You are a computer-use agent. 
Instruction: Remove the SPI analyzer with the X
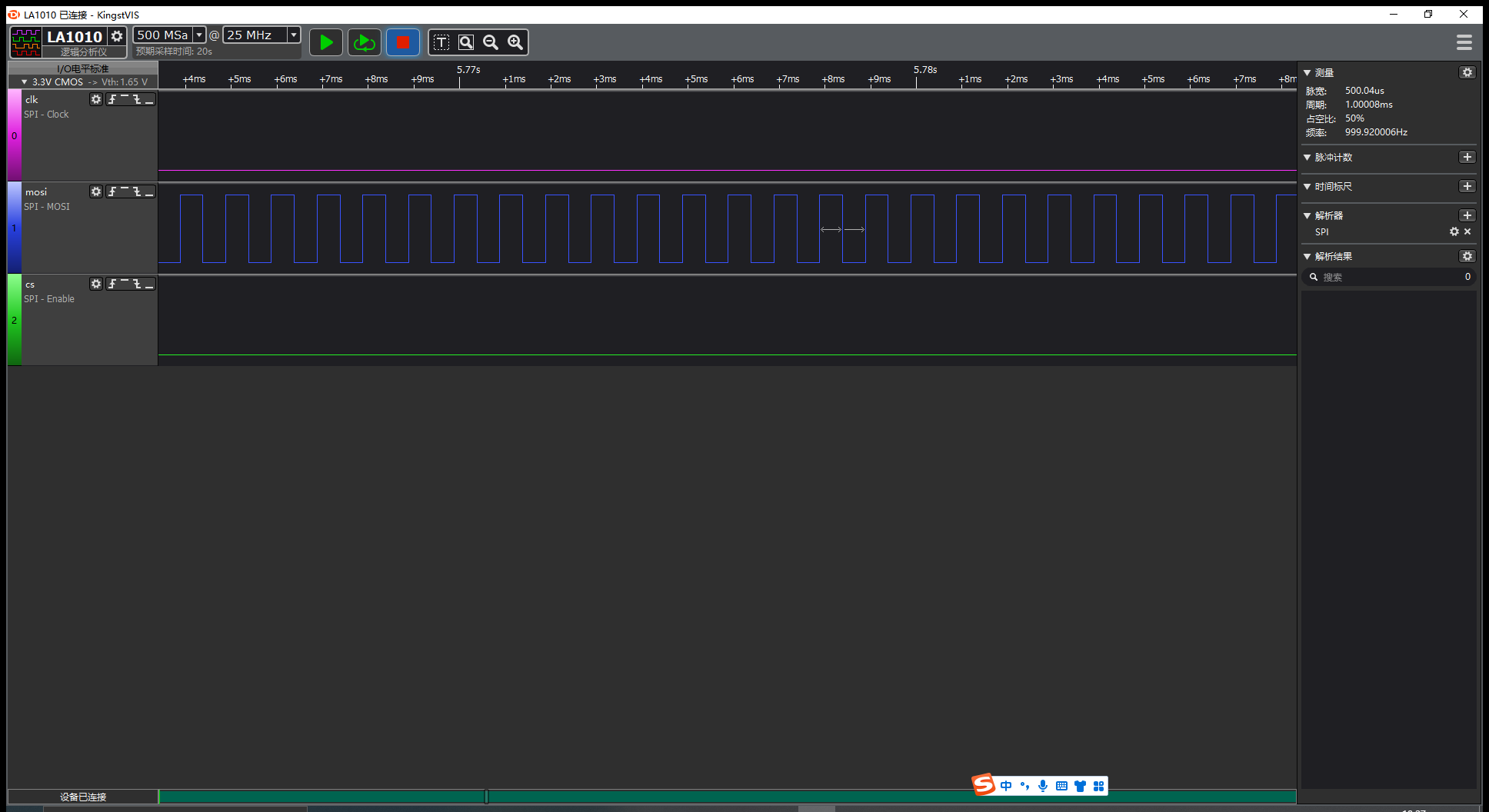(x=1467, y=231)
